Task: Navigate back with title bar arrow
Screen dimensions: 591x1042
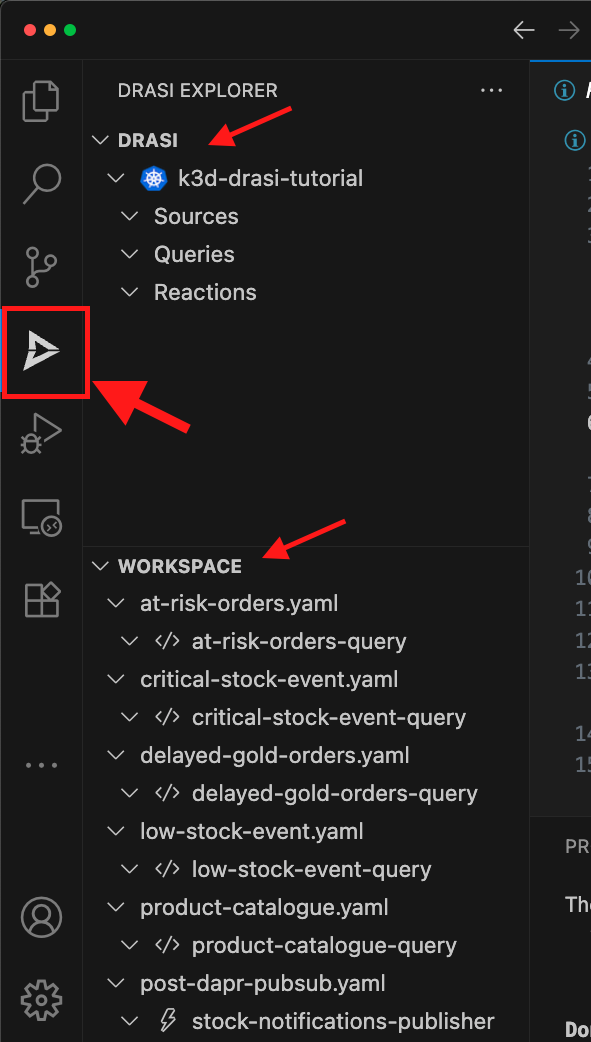Action: click(524, 30)
